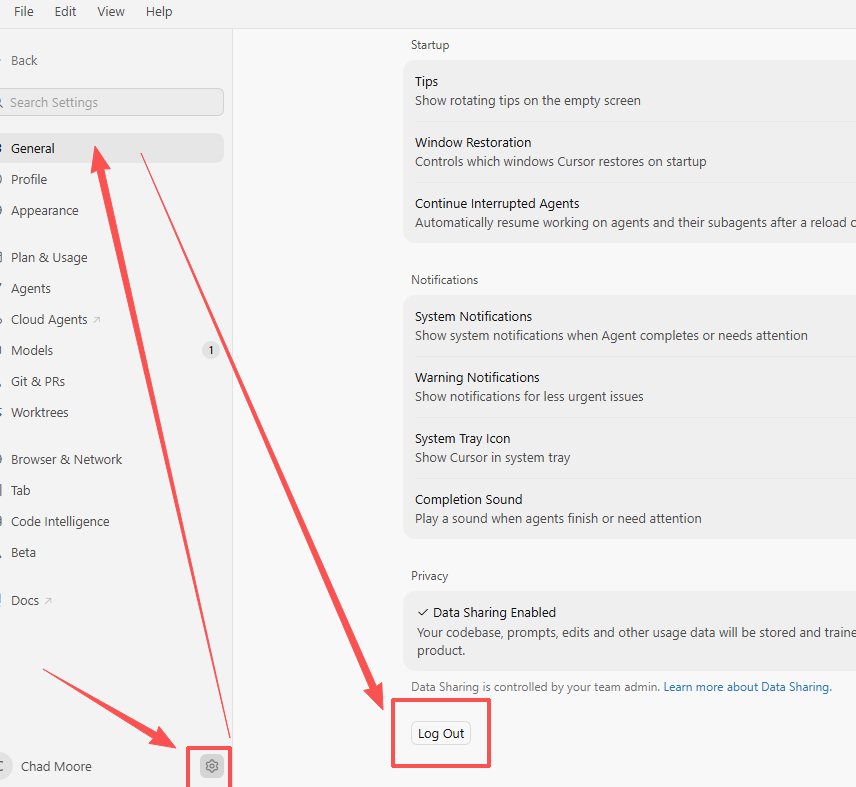856x787 pixels.
Task: Switch to the Beta settings section
Action: 23,553
